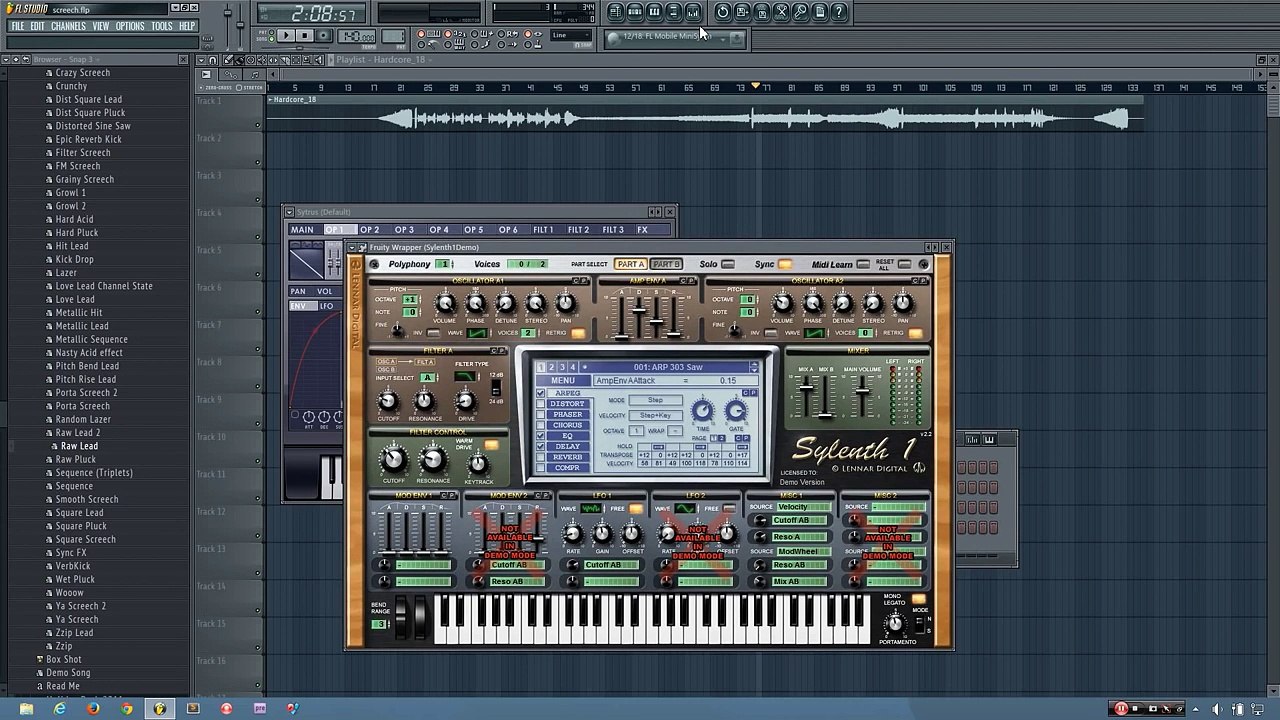This screenshot has height=720, width=1280.
Task: Open MISC 1 ModWheel source dropdown
Action: (803, 551)
